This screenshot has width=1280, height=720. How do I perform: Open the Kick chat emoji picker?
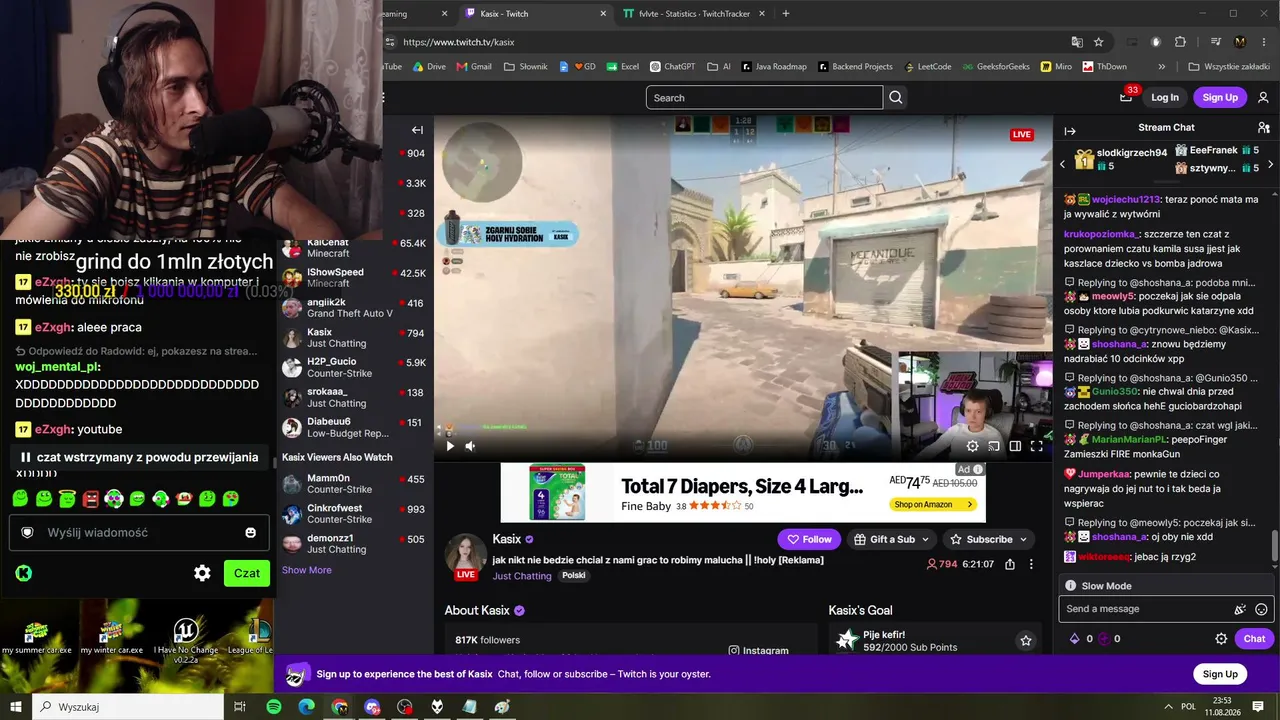point(250,533)
